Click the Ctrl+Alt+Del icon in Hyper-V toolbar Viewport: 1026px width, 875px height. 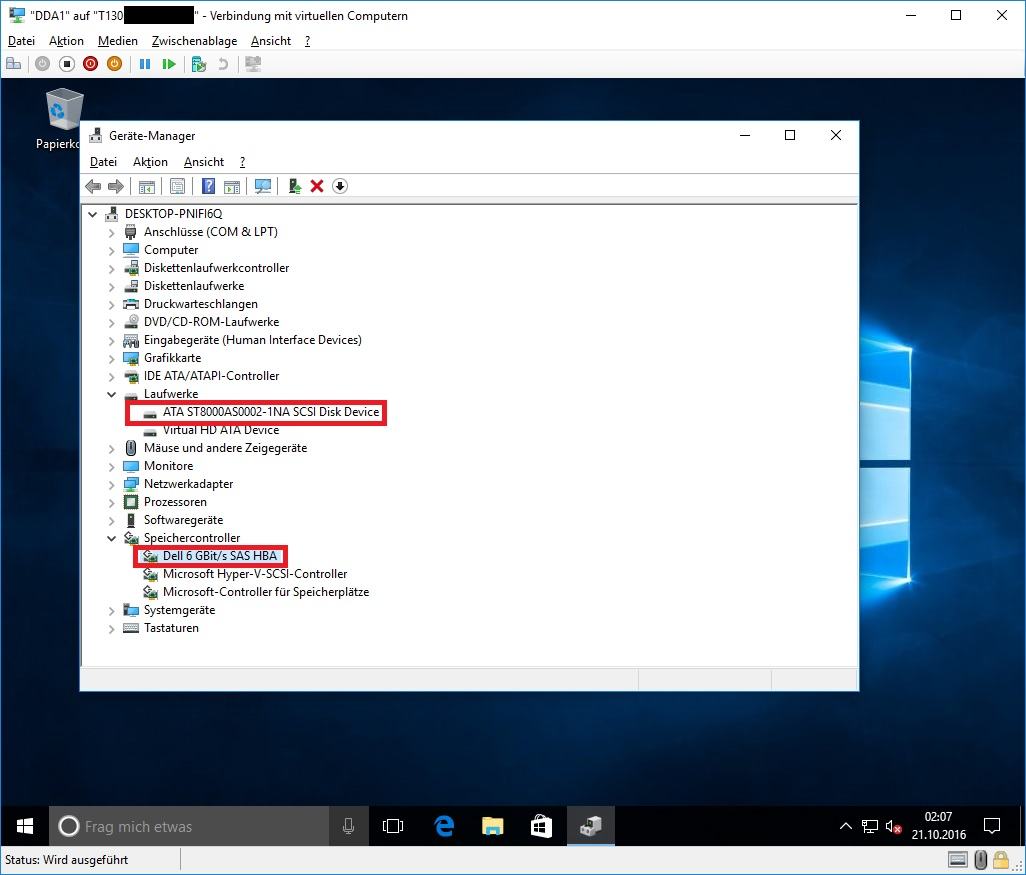[x=13, y=63]
